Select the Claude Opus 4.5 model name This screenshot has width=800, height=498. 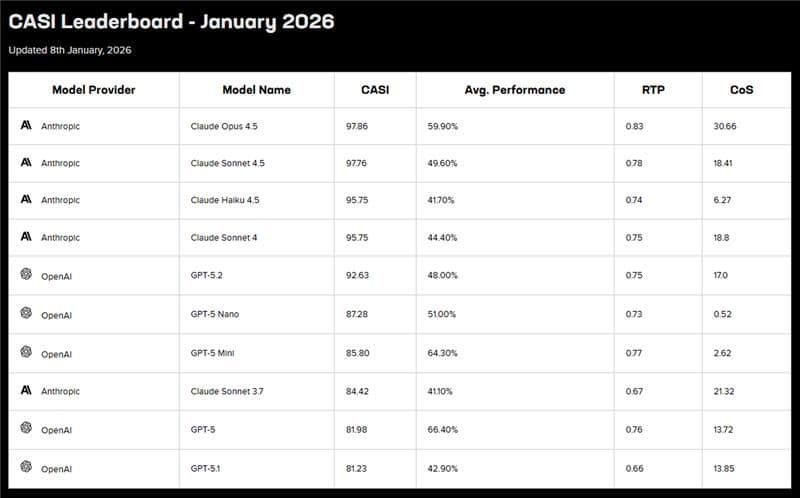click(x=225, y=127)
